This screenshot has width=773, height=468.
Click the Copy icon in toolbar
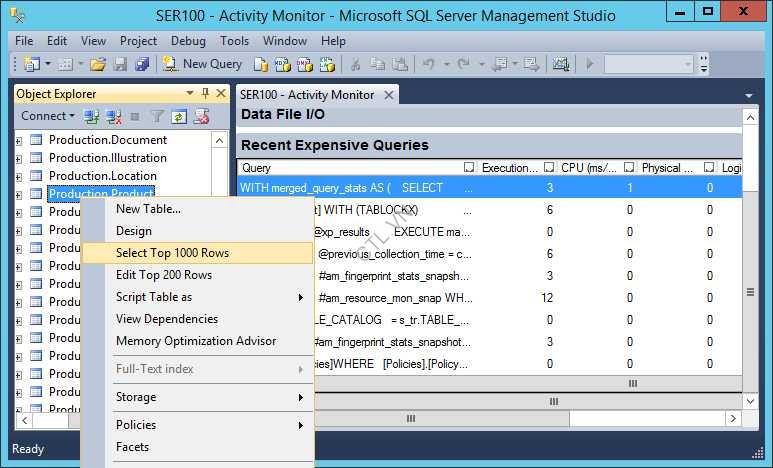pyautogui.click(x=377, y=64)
